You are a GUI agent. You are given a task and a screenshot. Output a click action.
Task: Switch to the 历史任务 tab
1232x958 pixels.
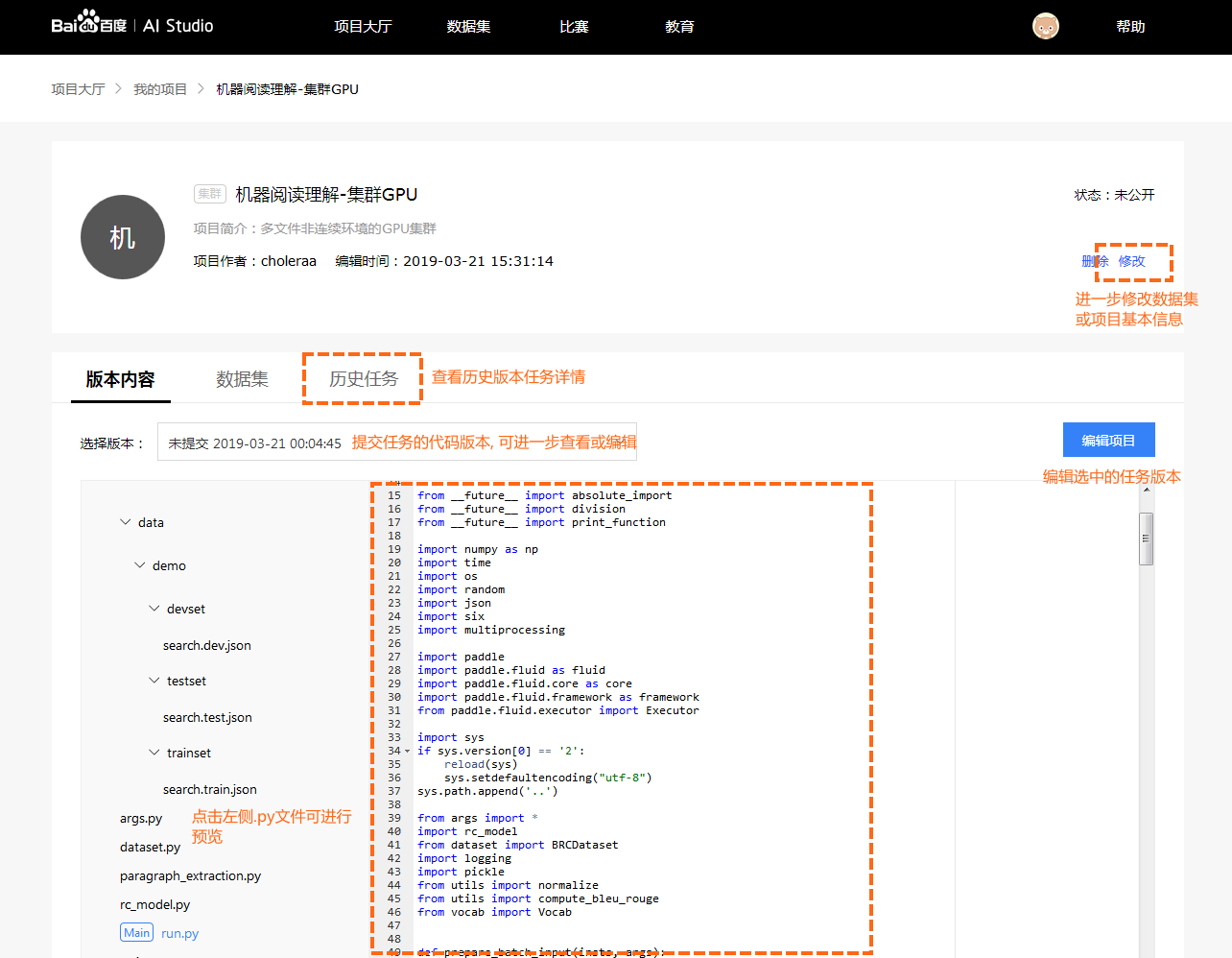(x=364, y=379)
